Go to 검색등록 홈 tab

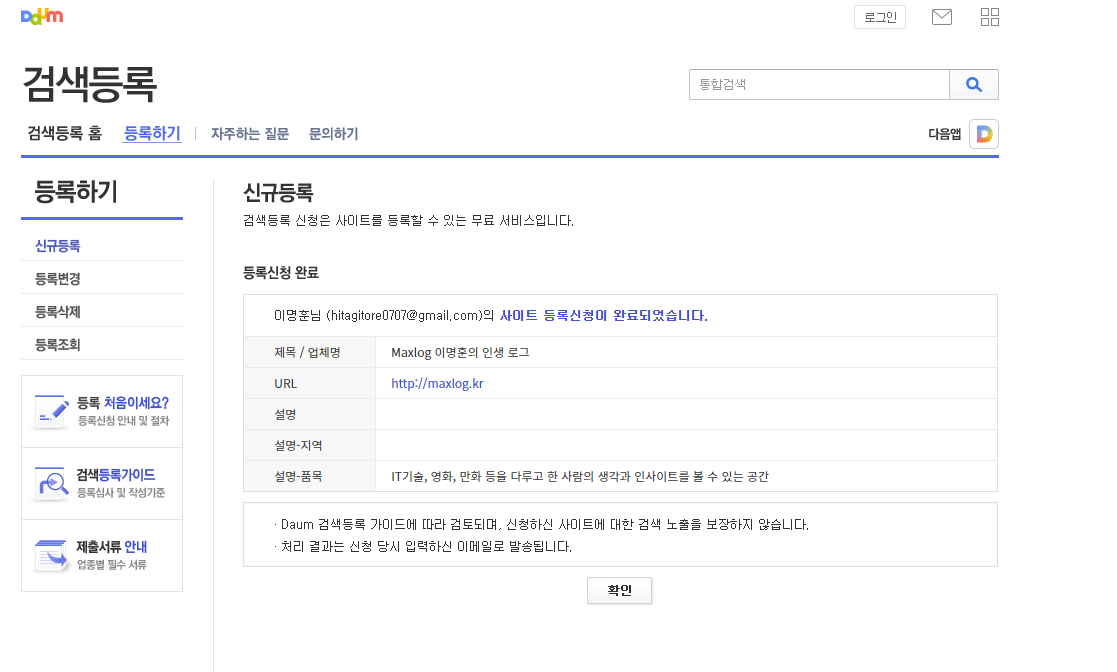point(64,133)
